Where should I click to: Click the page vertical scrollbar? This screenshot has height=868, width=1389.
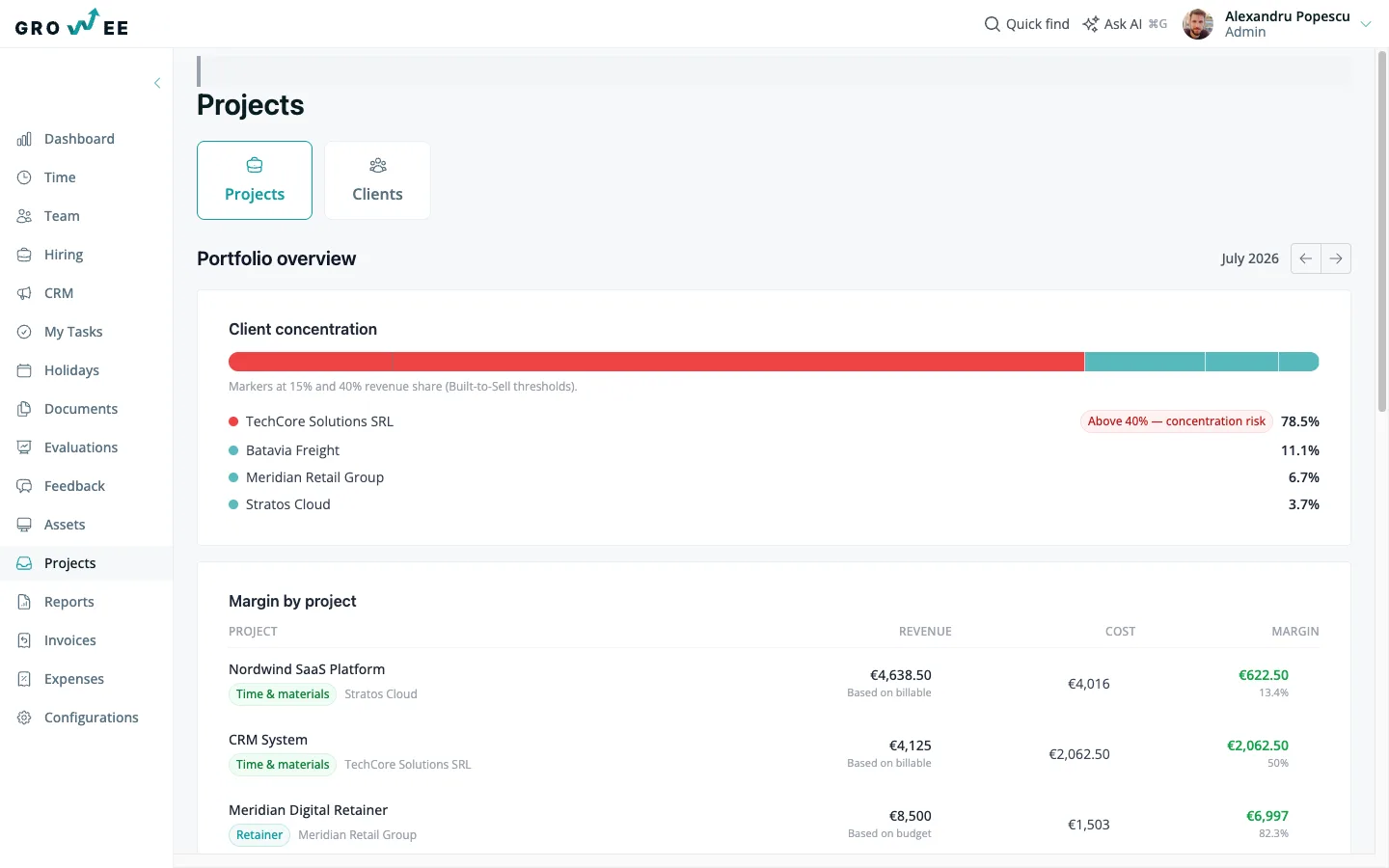click(1381, 231)
